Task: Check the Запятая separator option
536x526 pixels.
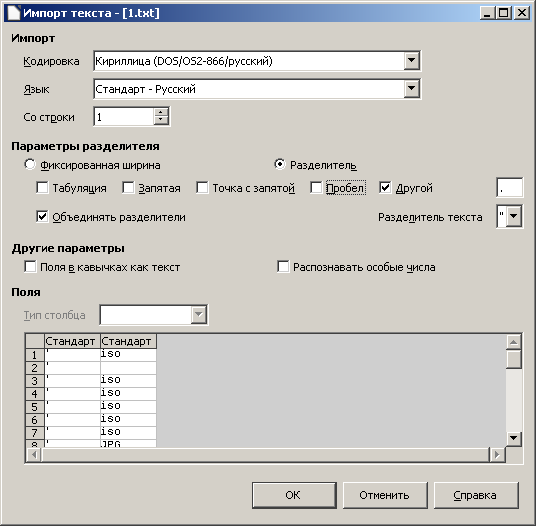Action: coord(128,188)
